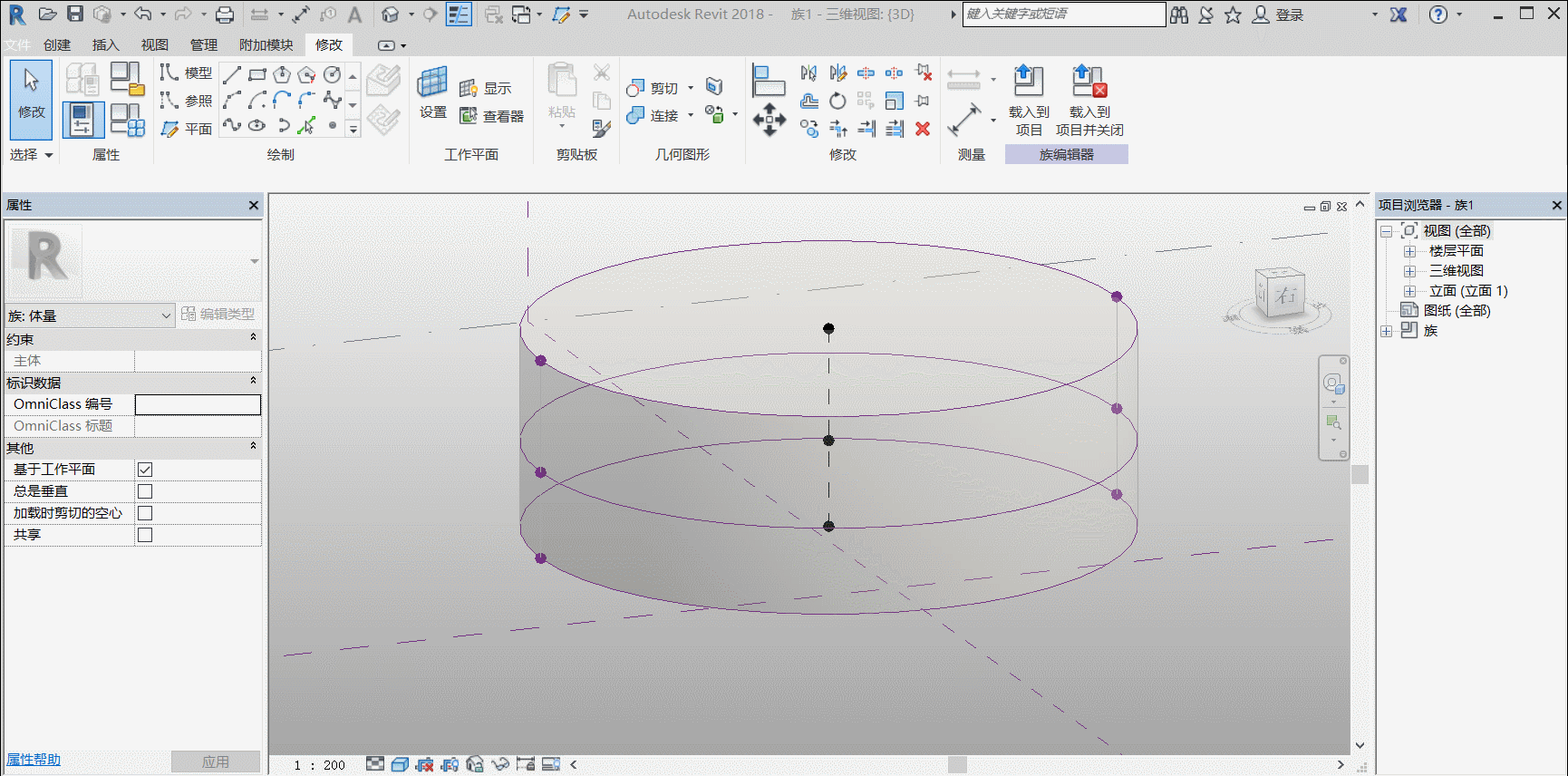Open the 属性帮助 link
Screen dimensions: 1568x776
(x=34, y=760)
